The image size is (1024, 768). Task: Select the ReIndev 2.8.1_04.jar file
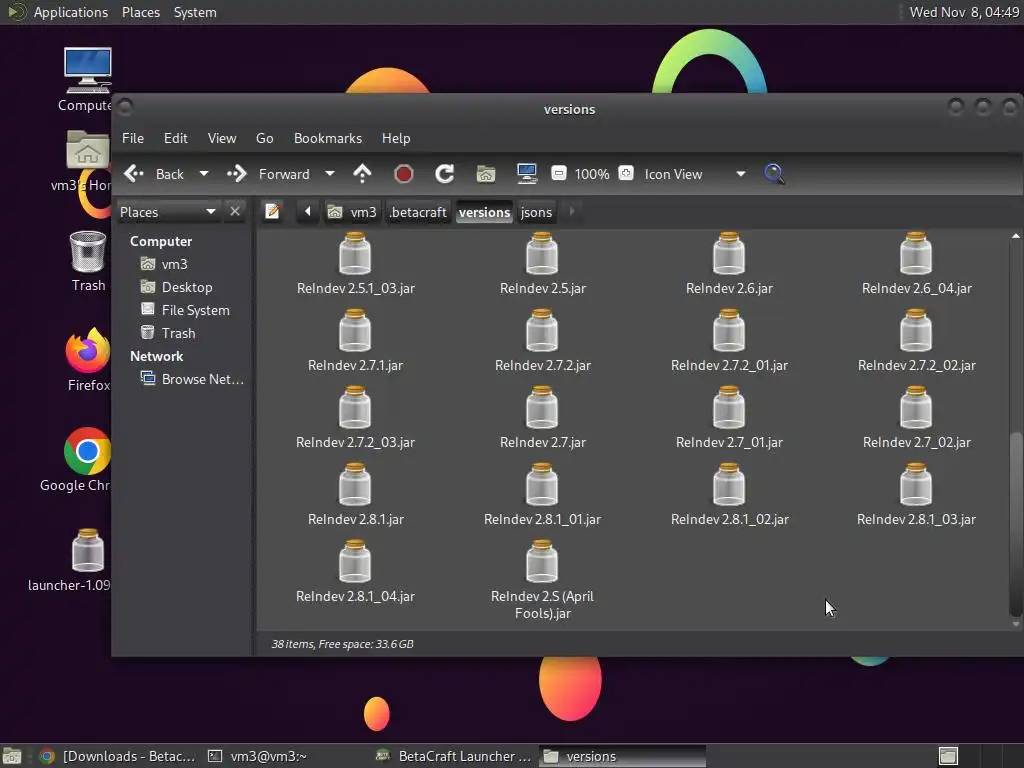(355, 573)
